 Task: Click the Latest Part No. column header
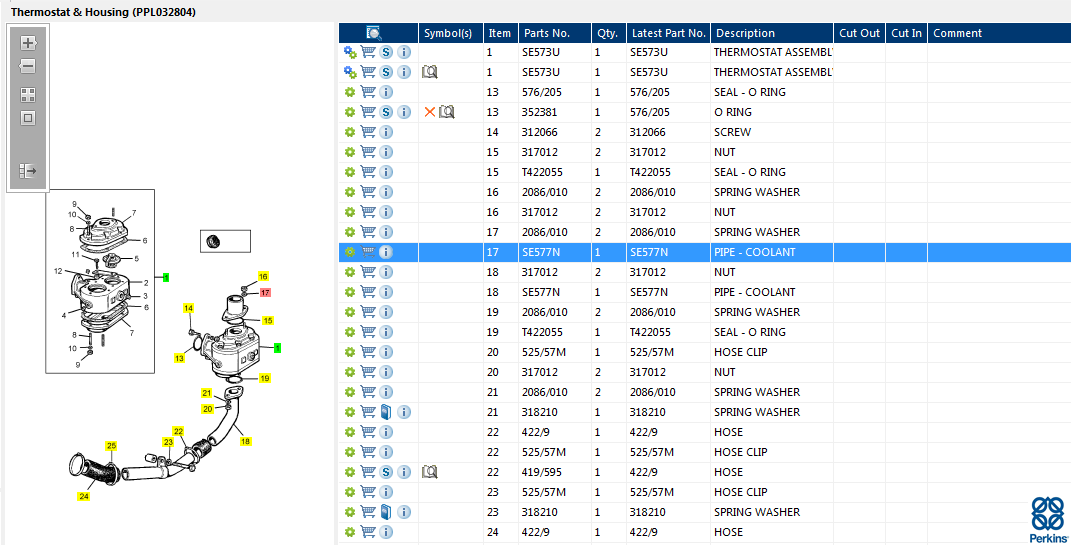point(669,33)
